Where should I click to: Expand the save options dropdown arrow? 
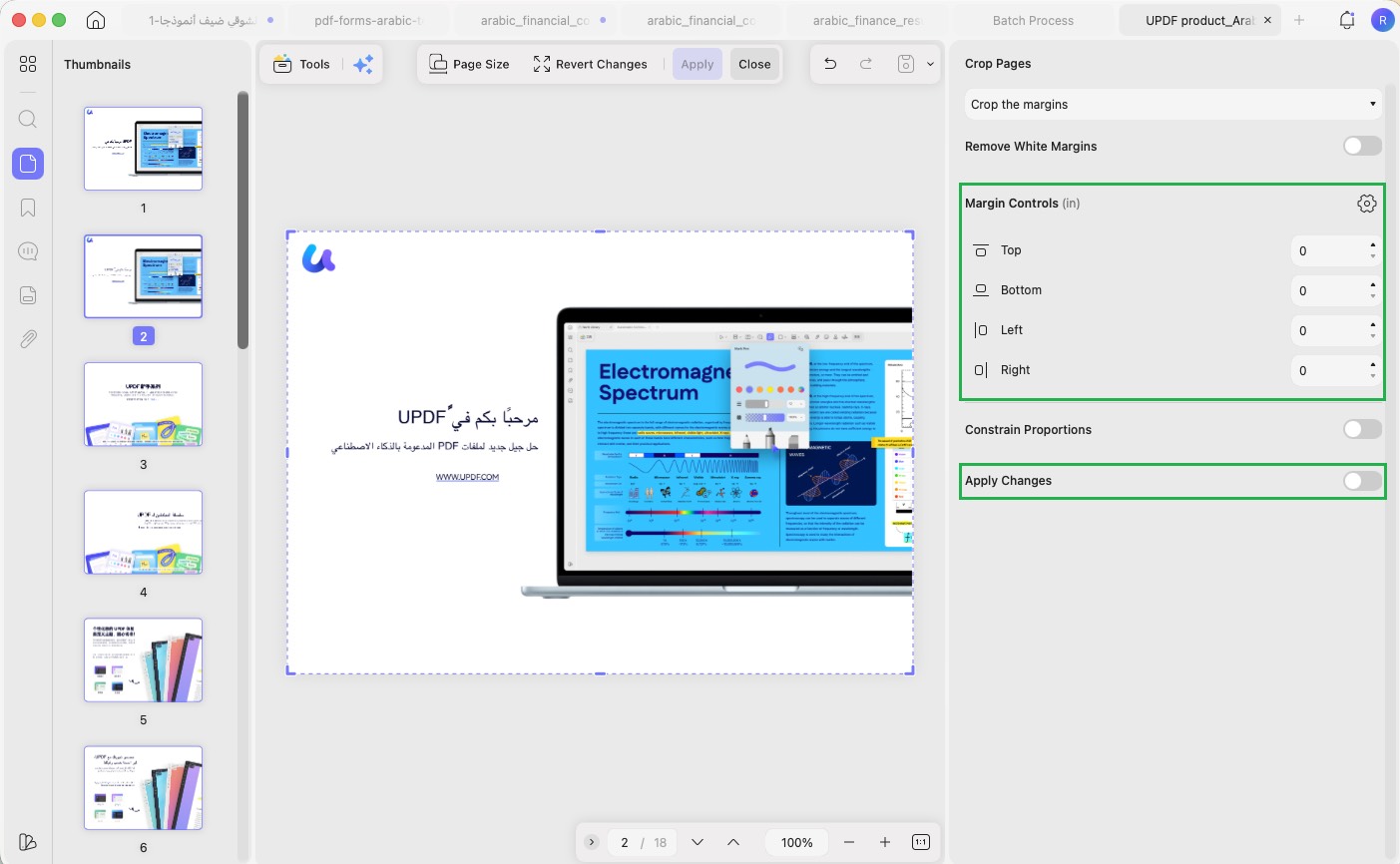931,64
